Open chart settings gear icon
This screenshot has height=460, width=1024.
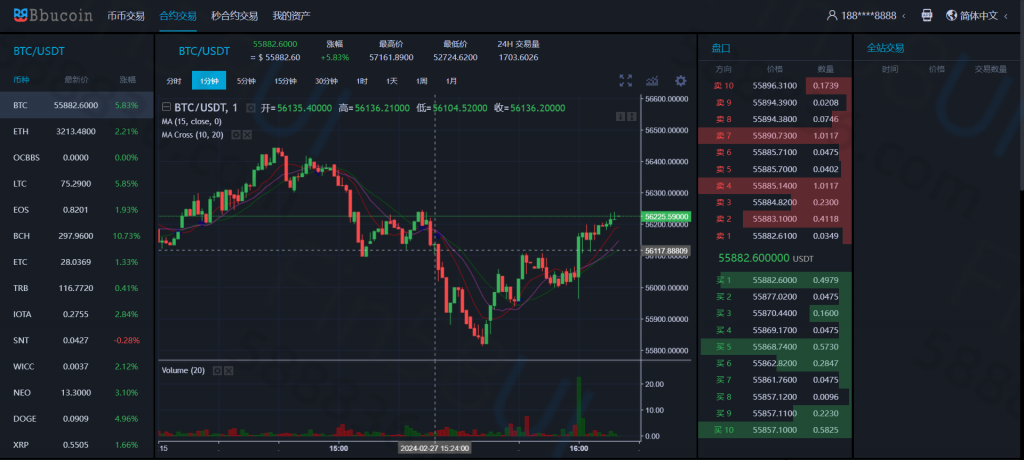pyautogui.click(x=681, y=80)
